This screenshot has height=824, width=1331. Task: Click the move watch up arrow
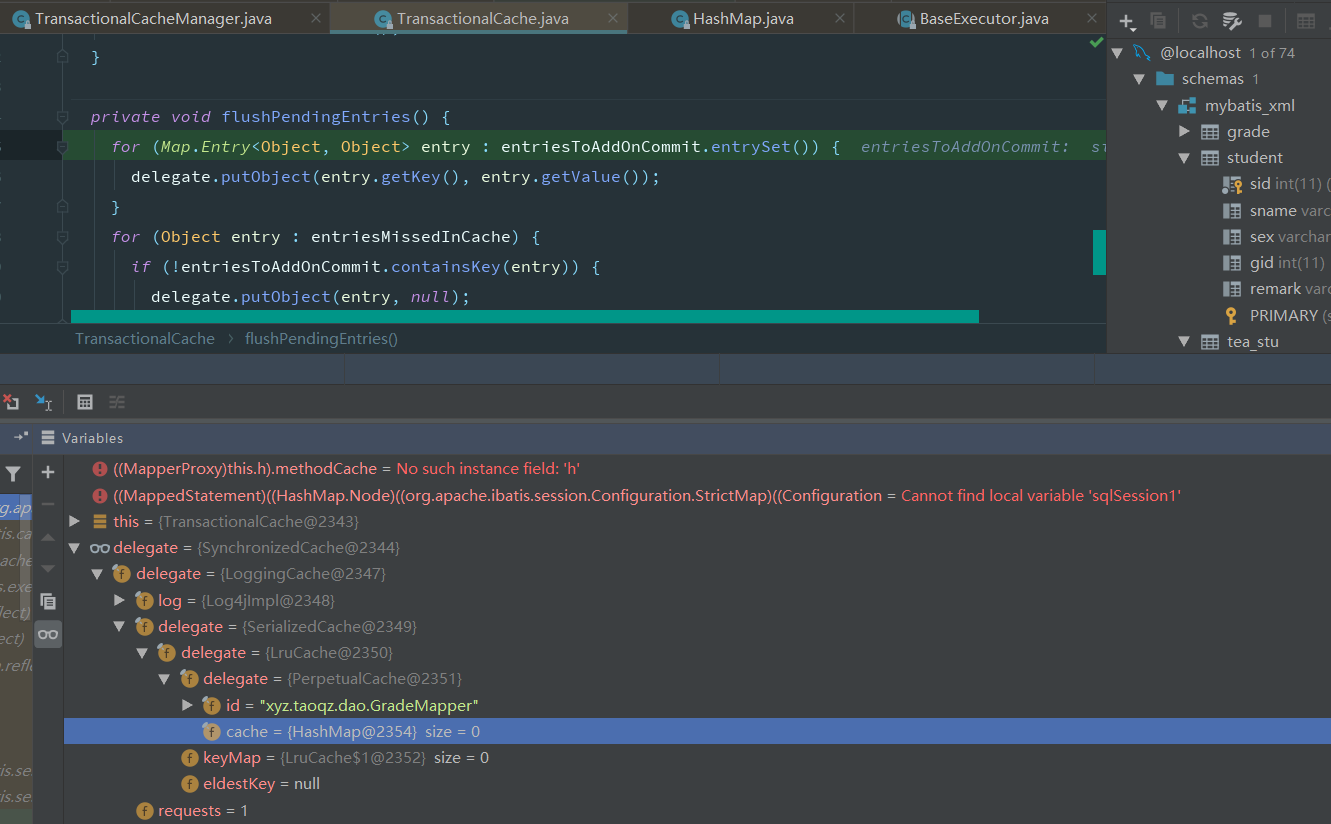[47, 537]
